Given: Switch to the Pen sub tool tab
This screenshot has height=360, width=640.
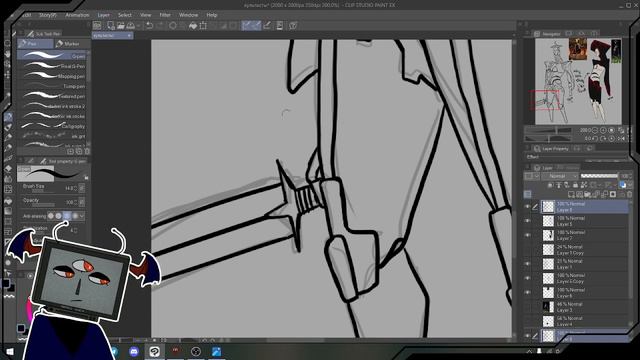Looking at the screenshot, I should (35, 44).
